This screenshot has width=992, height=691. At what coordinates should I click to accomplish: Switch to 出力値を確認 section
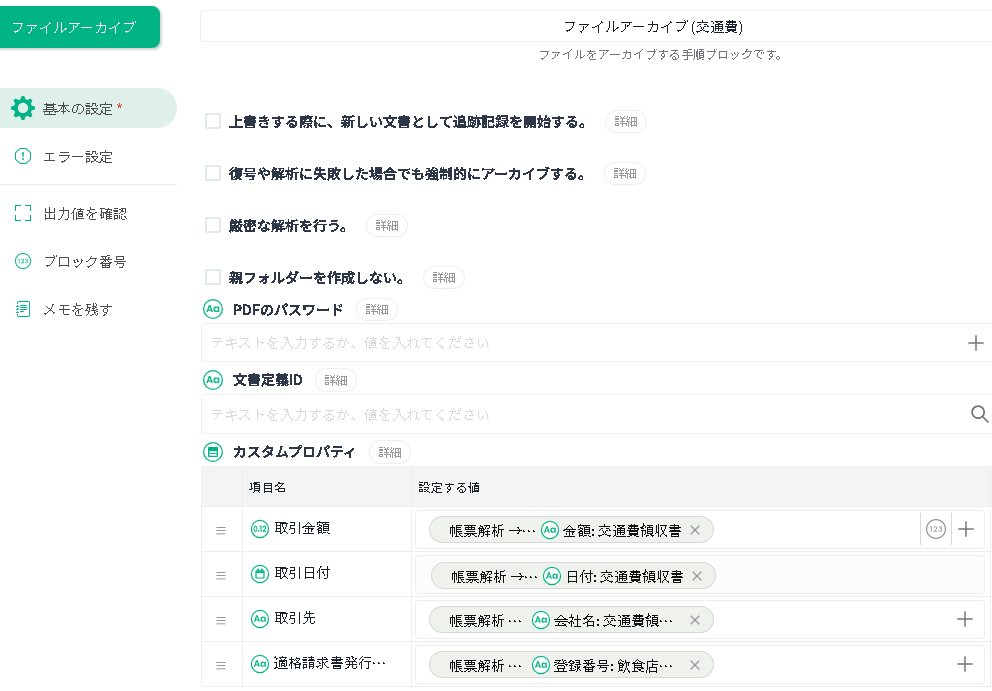pos(84,213)
